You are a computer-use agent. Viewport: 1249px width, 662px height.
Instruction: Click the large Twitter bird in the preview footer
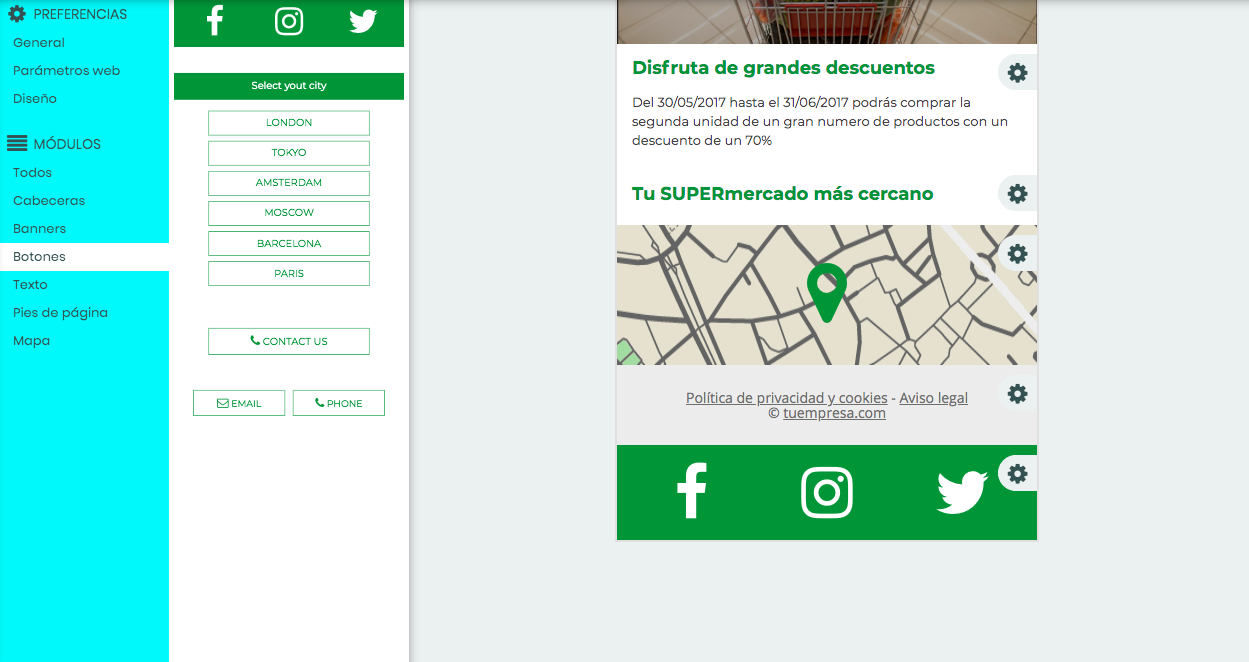point(962,492)
